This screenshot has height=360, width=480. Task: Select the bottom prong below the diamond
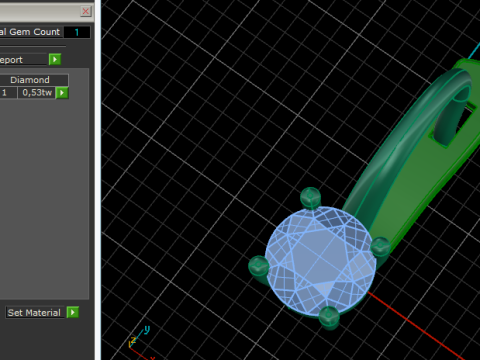point(329,317)
